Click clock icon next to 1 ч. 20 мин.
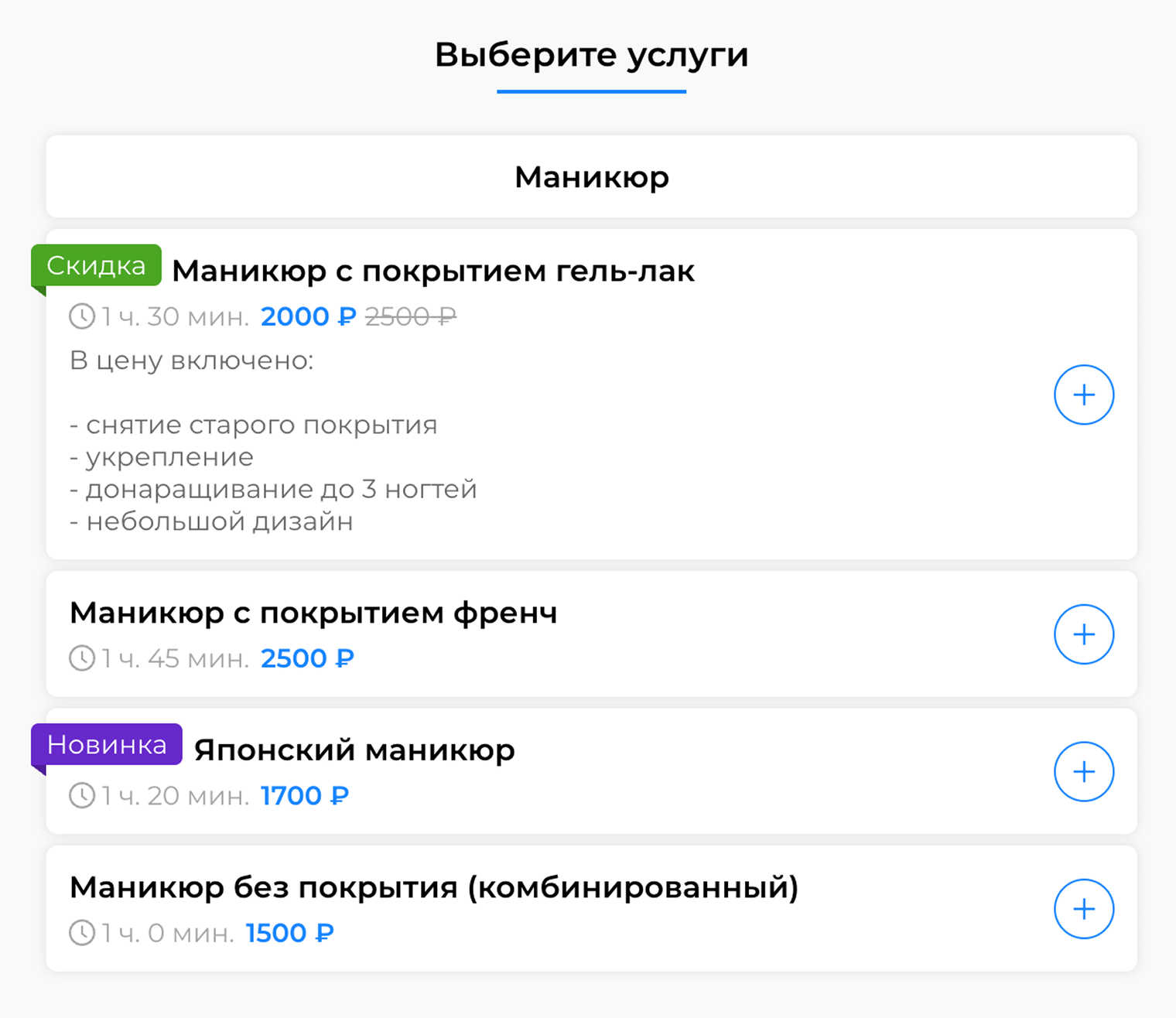This screenshot has width=1176, height=1018. point(82,795)
